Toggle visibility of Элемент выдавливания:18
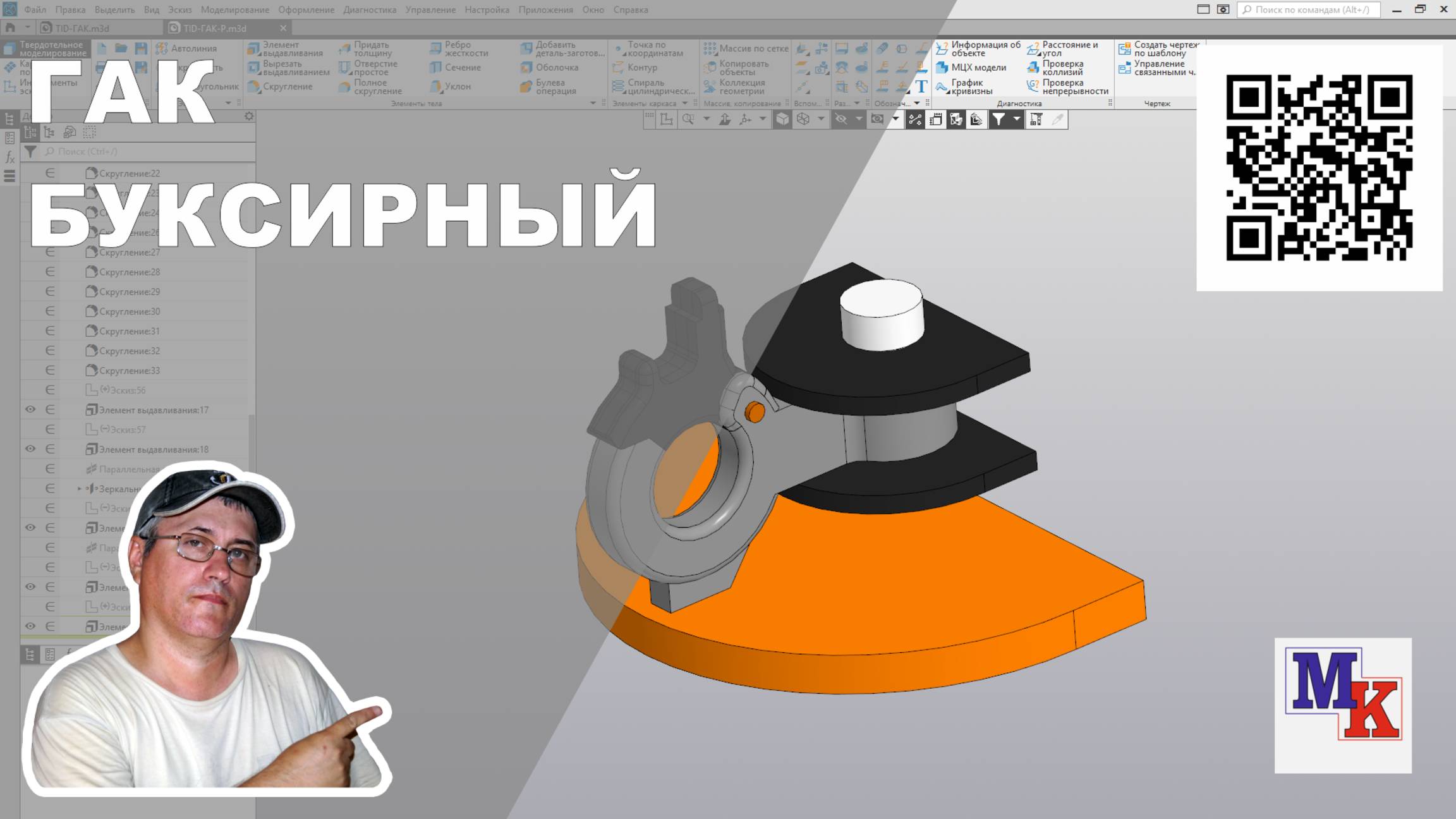1456x819 pixels. coord(30,449)
